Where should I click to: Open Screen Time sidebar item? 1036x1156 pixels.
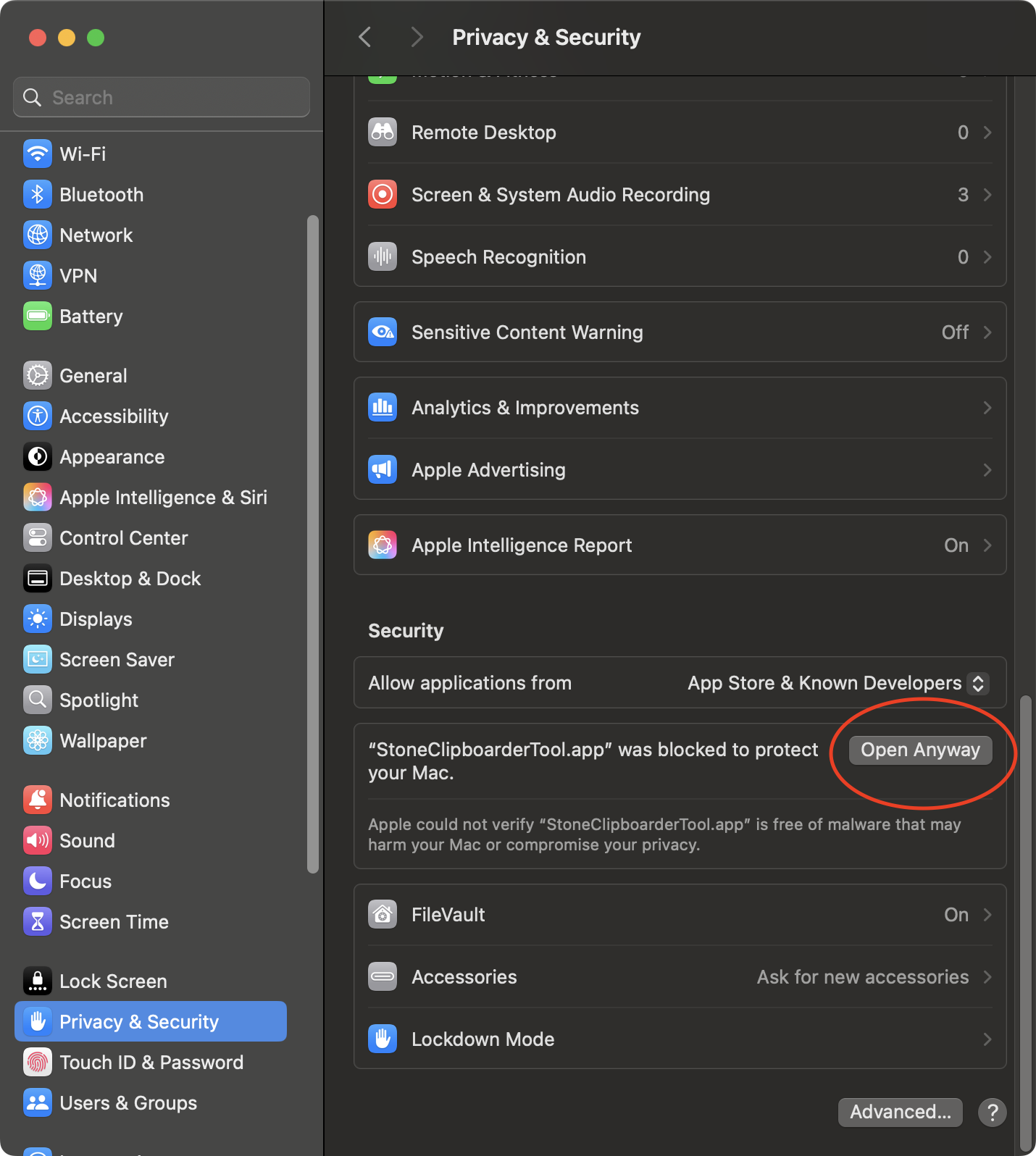(x=151, y=921)
